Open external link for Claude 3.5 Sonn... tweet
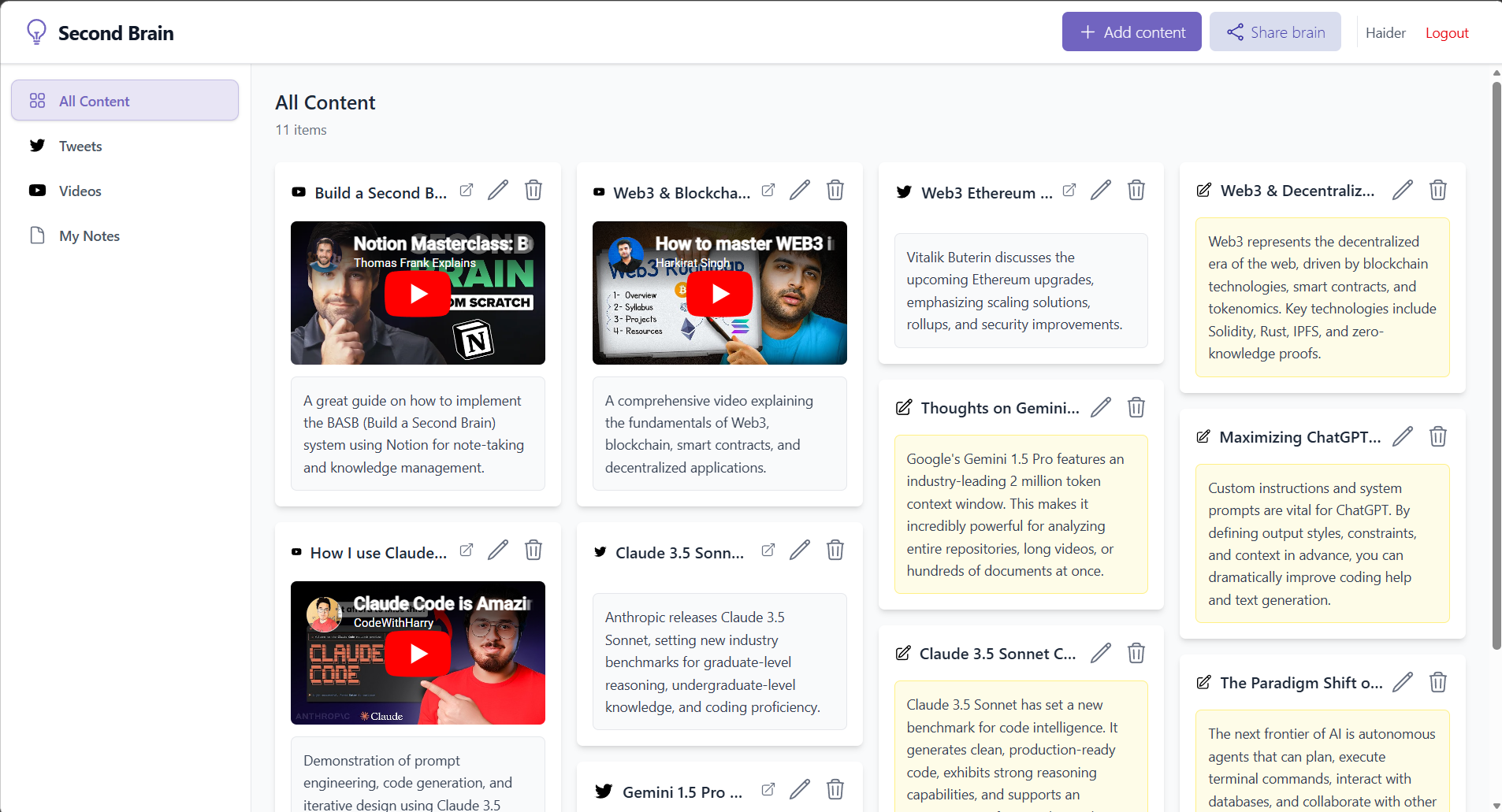The width and height of the screenshot is (1502, 812). point(768,550)
